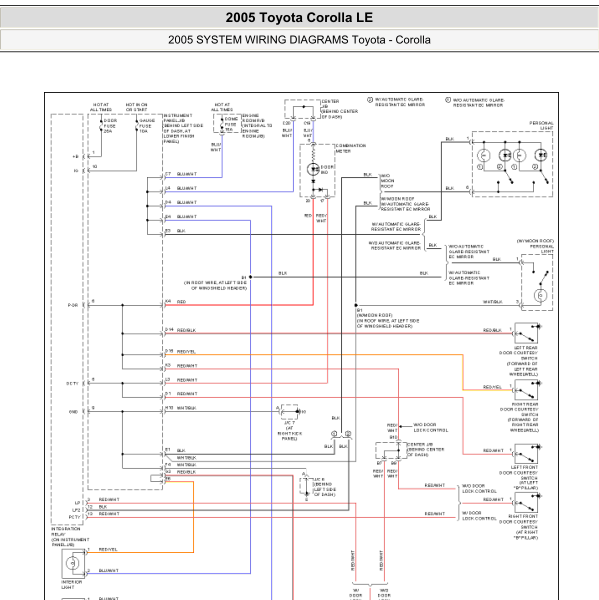The image size is (599, 600).
Task: Click the W/ DOOR LOCK CONTROL note near Right Front switch
Action: click(479, 516)
